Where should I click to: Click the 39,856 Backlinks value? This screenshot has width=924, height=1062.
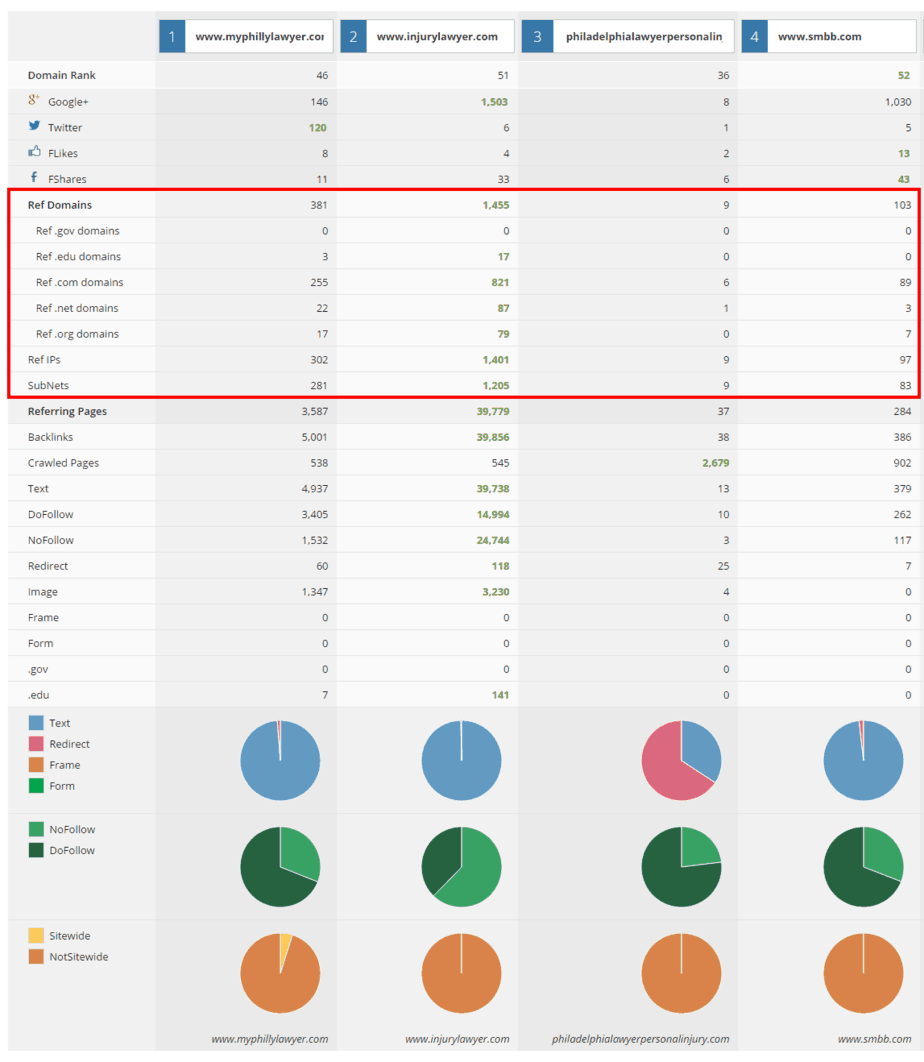(x=492, y=437)
